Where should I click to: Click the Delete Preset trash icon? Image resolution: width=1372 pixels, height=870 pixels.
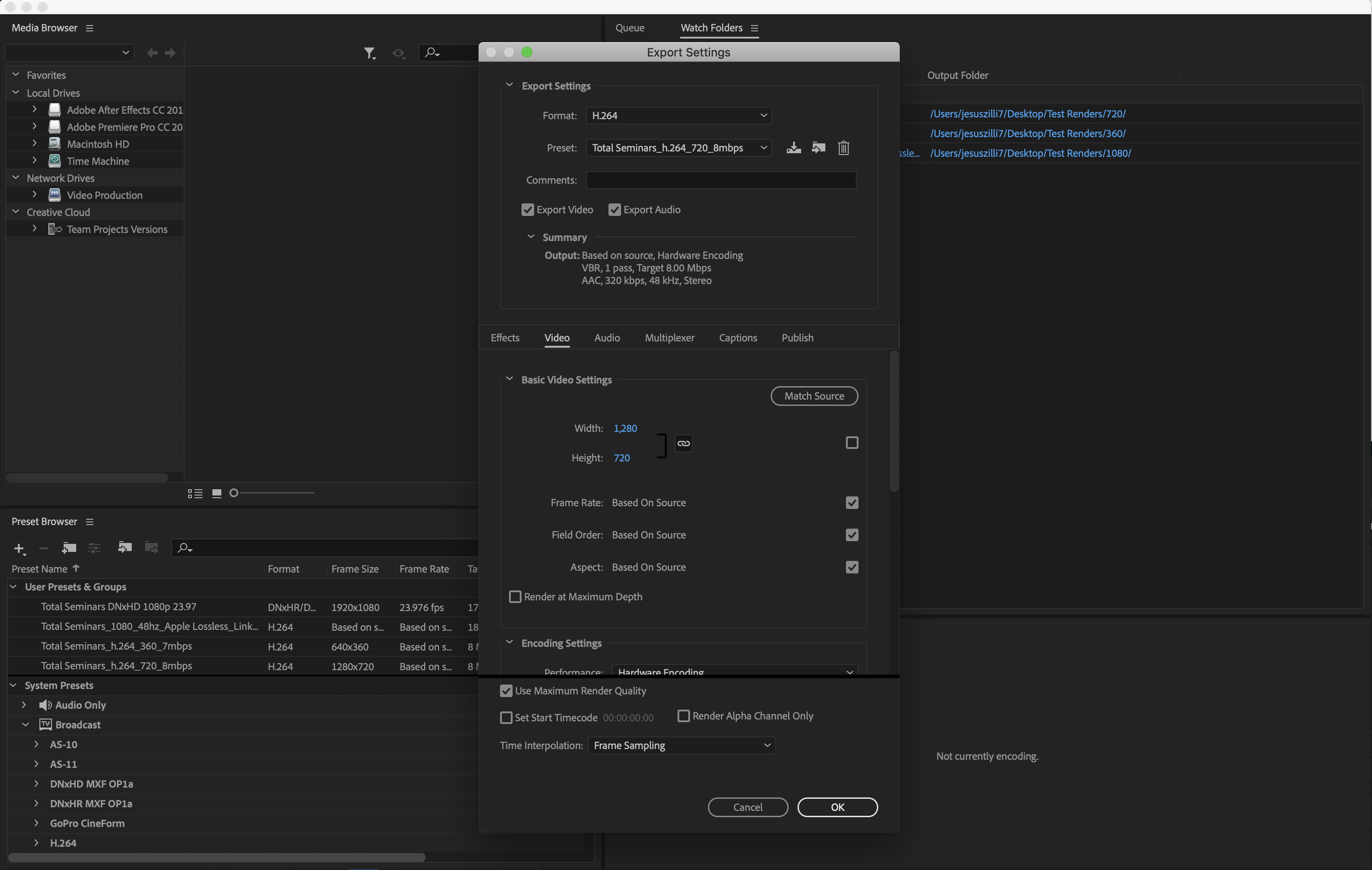tap(843, 147)
